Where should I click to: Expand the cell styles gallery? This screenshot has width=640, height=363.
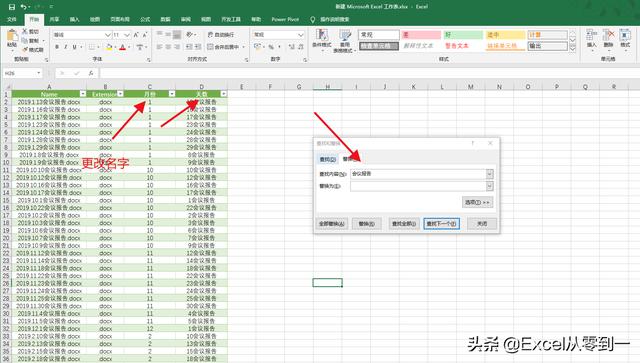572,49
